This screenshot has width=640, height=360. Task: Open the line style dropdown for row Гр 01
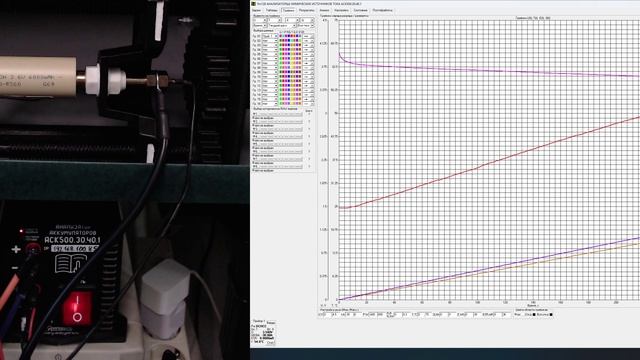tap(309, 36)
